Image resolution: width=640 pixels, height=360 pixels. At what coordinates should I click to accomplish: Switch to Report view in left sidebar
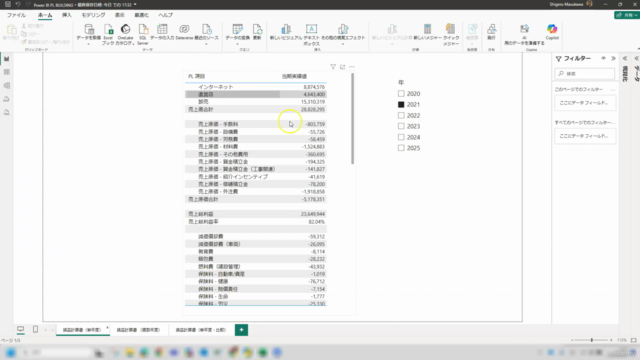click(7, 59)
